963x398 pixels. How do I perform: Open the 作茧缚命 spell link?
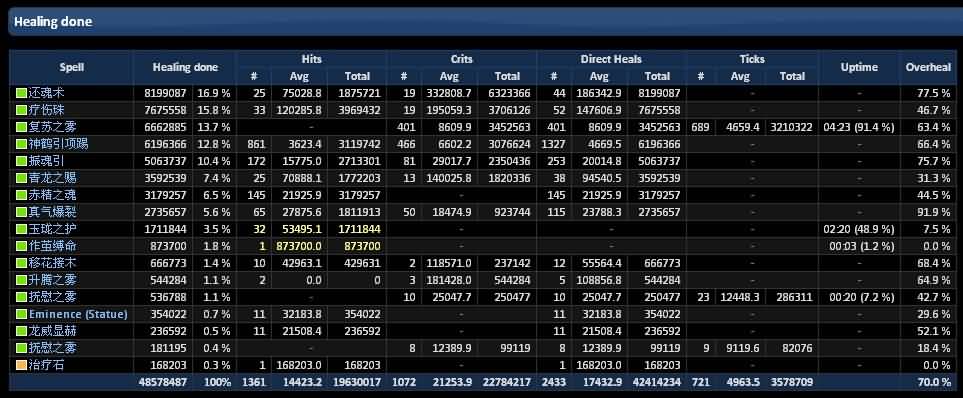coord(52,246)
